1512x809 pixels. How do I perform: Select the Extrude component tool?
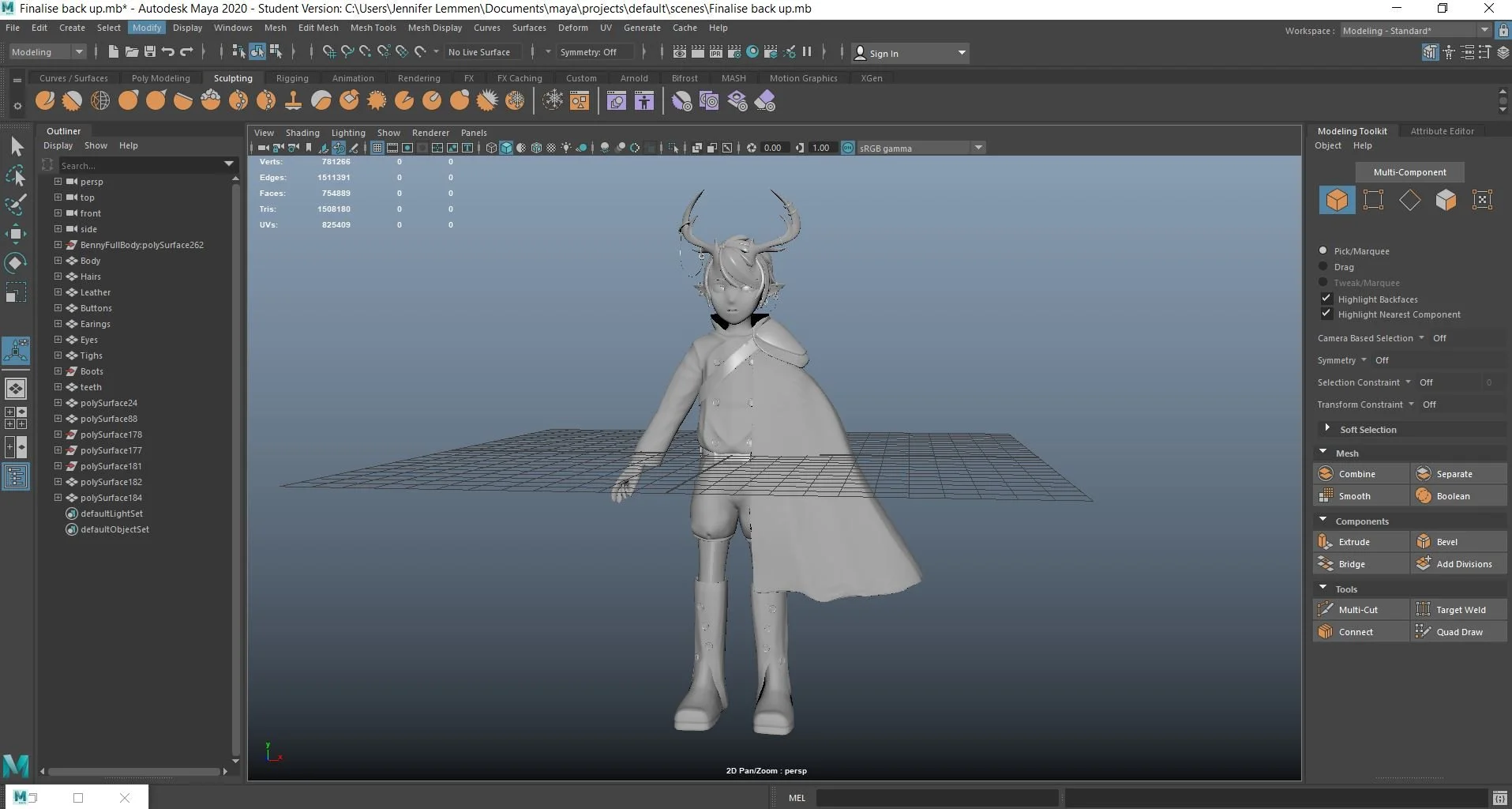(1353, 542)
